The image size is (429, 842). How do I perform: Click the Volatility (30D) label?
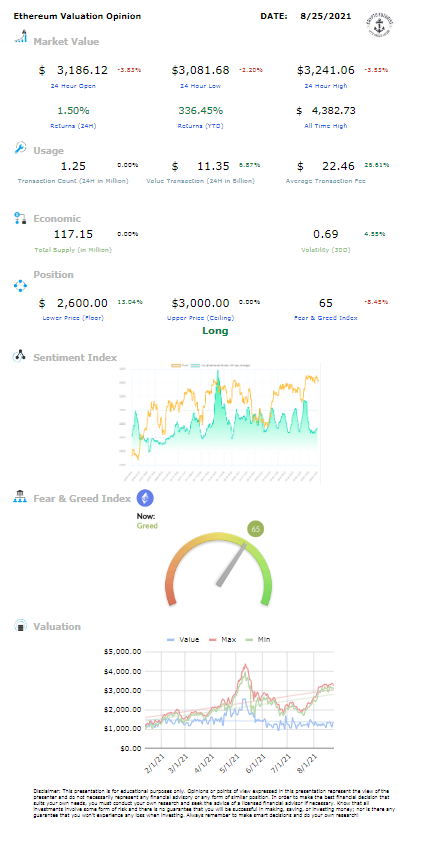coord(326,250)
